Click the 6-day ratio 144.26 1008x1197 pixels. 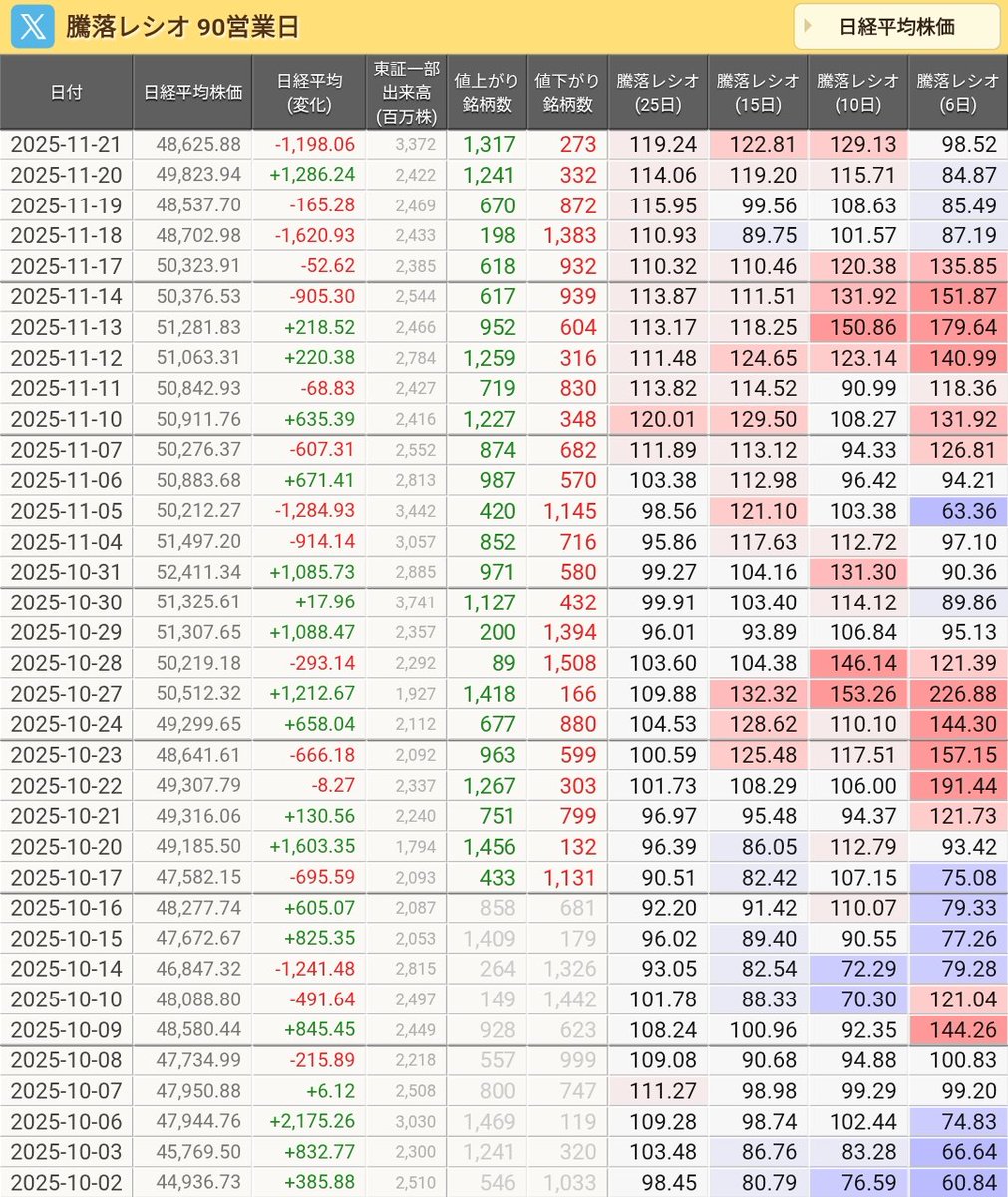(963, 1029)
